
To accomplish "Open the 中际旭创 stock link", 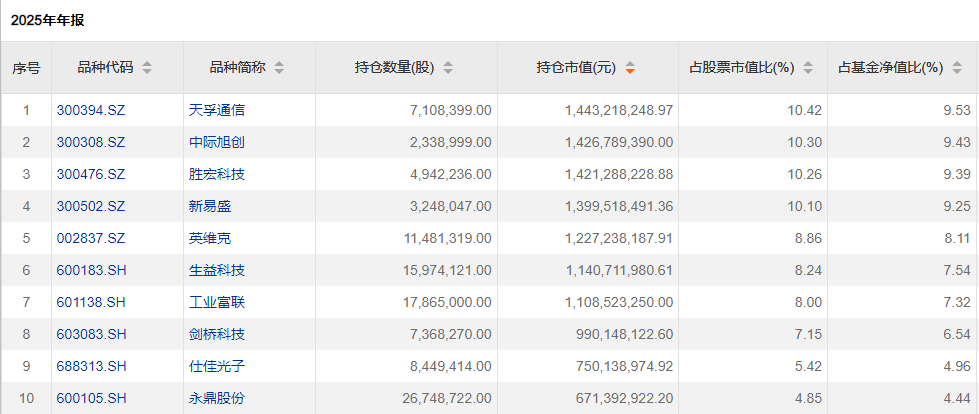I will (x=216, y=142).
